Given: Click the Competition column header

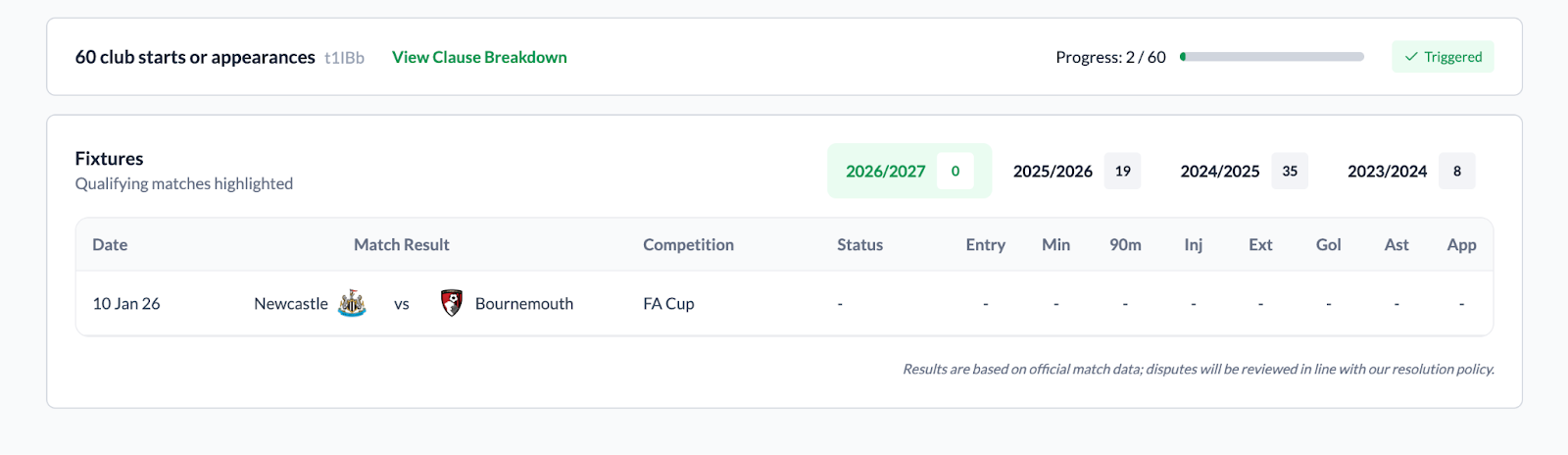Looking at the screenshot, I should (x=688, y=245).
